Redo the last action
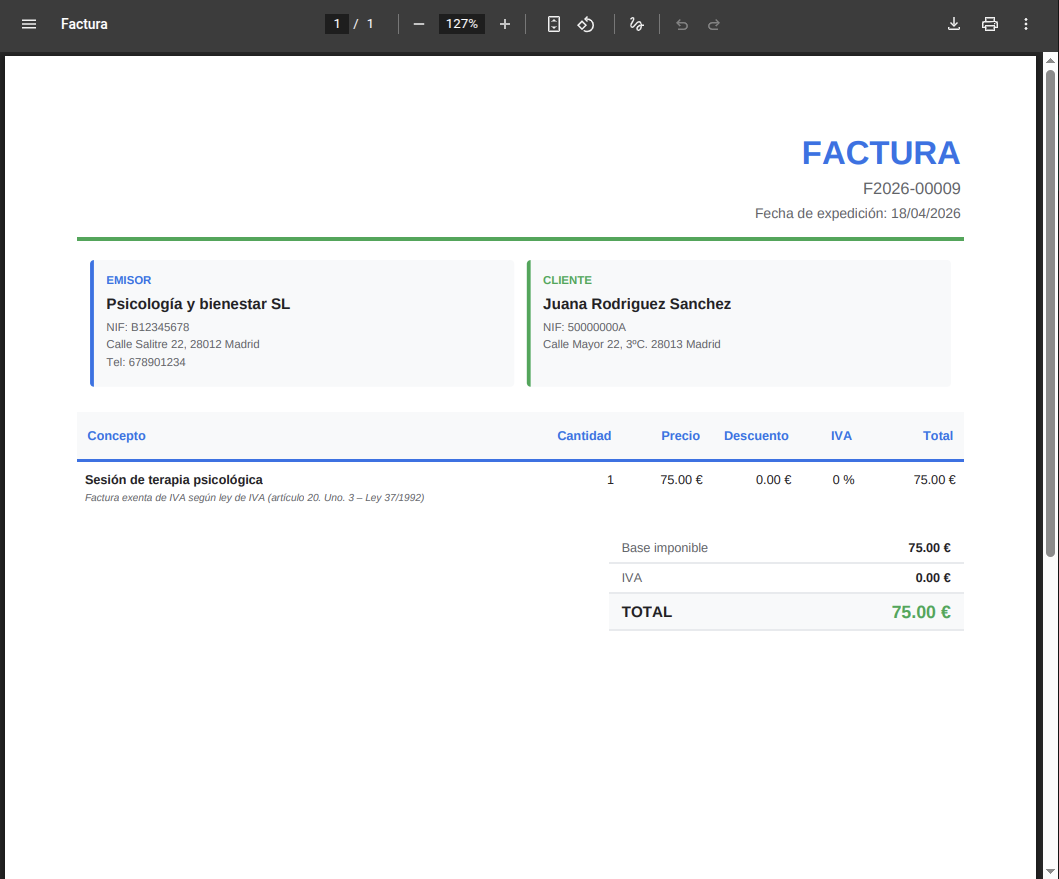The height and width of the screenshot is (879, 1059). (714, 23)
